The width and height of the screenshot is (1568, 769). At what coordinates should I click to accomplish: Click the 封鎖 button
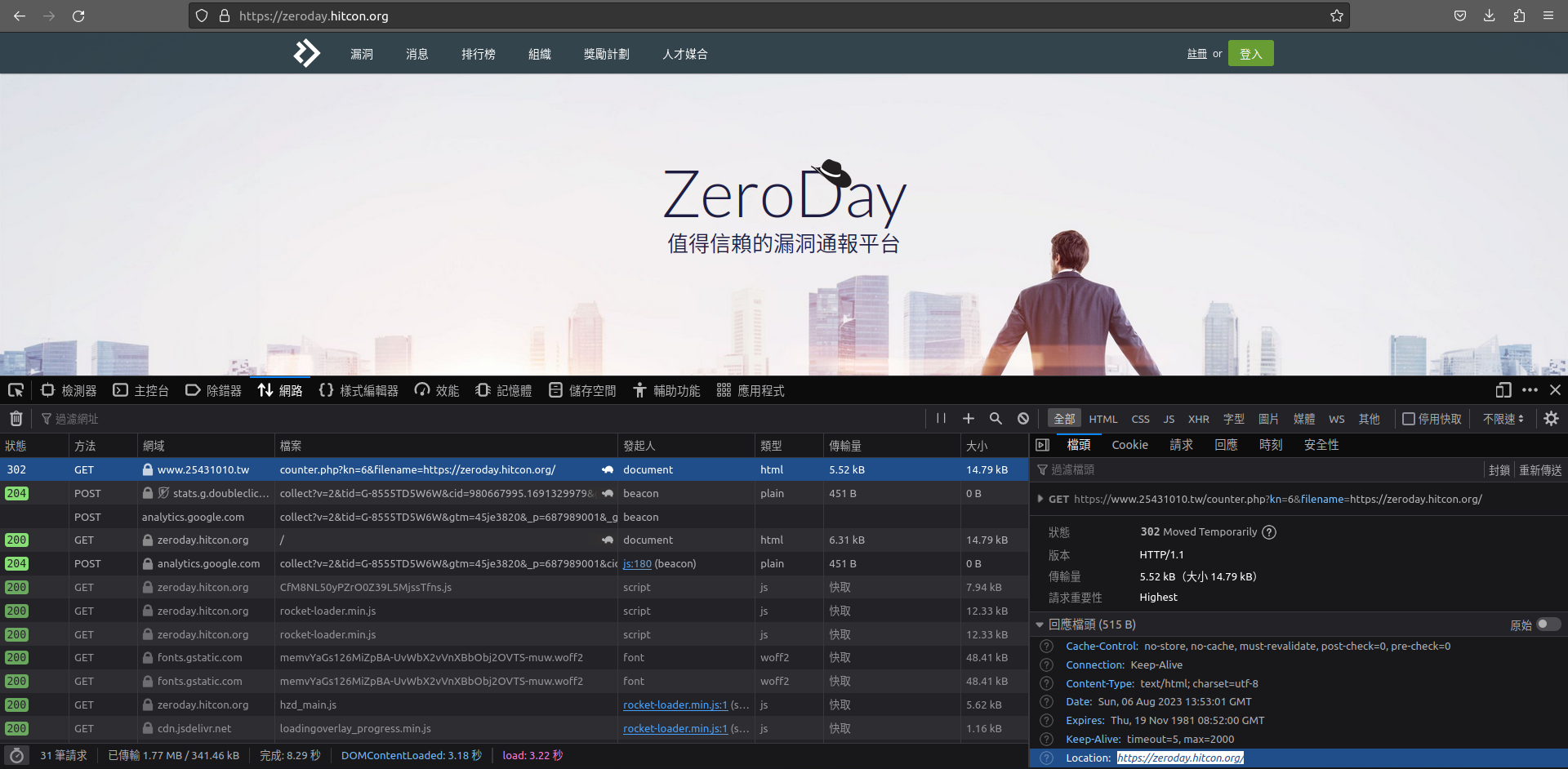[1499, 470]
